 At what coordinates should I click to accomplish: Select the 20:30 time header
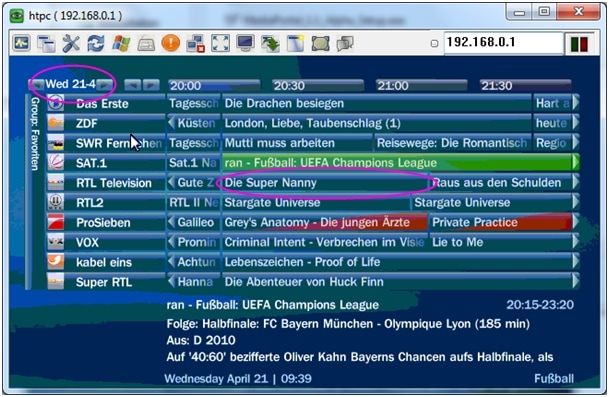click(318, 85)
